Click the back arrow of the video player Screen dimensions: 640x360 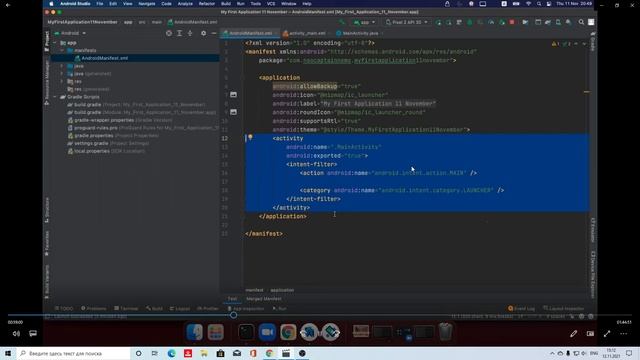pyautogui.click(x=7, y=5)
